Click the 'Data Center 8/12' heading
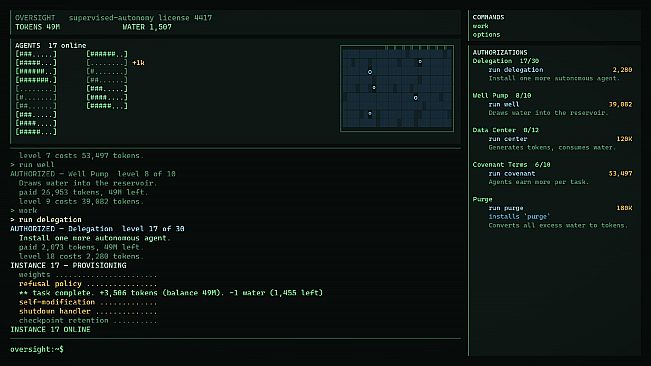Screen dimensions: 651x366 (506, 130)
